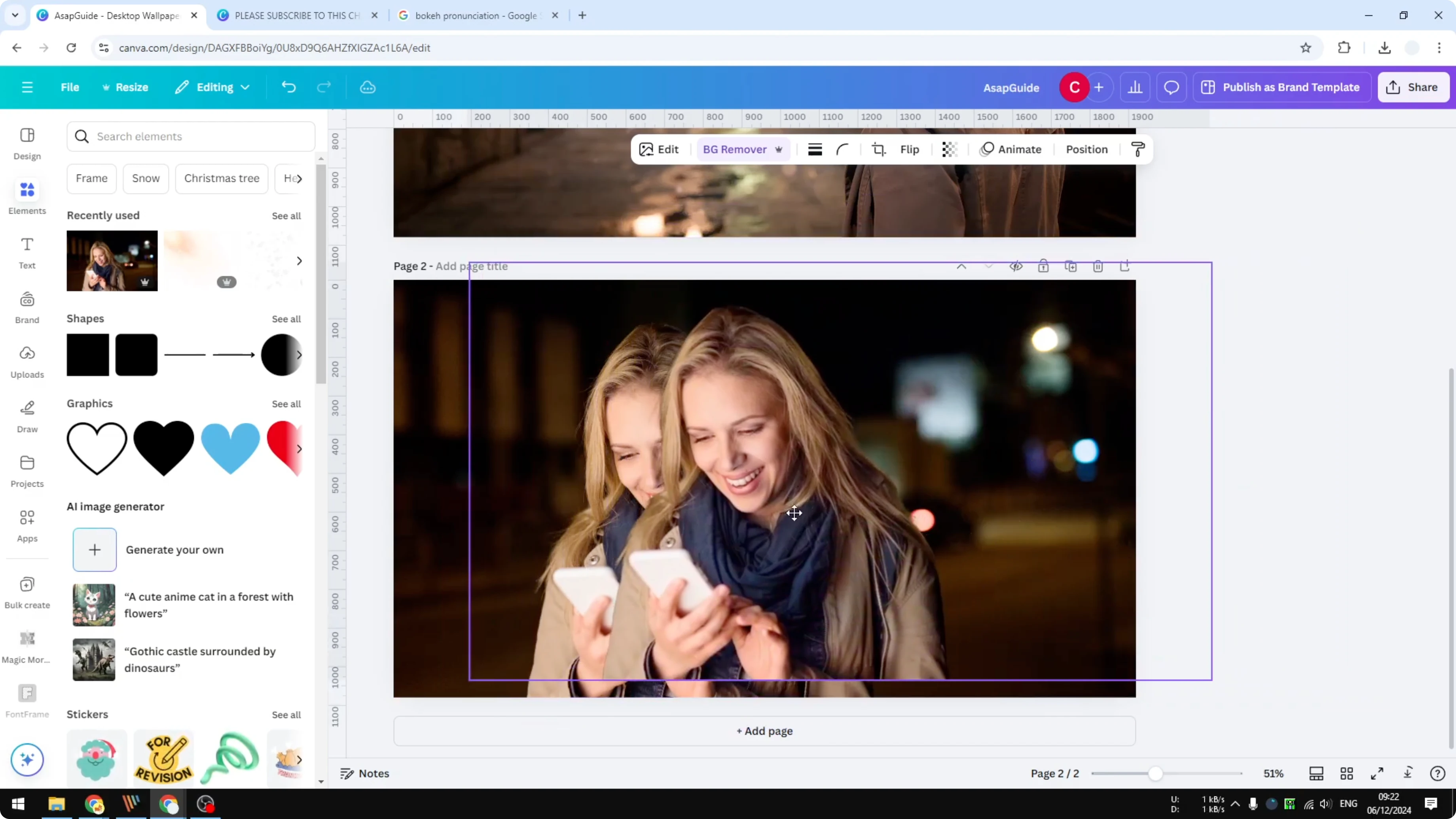Screen dimensions: 1456x819
Task: Click the Search elements input field
Action: click(191, 136)
